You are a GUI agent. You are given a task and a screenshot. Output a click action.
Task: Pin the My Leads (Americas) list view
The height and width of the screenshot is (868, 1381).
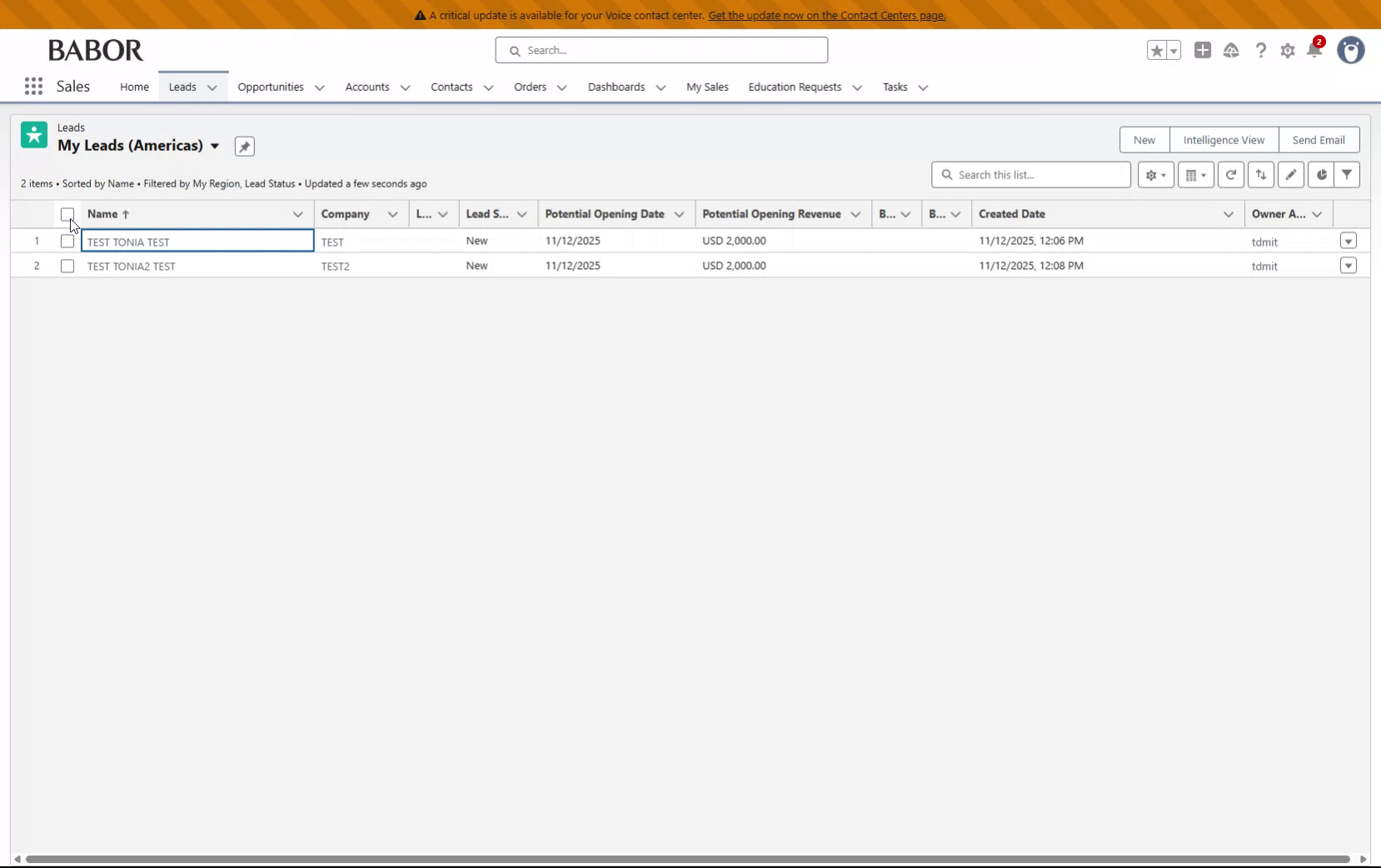click(x=244, y=146)
